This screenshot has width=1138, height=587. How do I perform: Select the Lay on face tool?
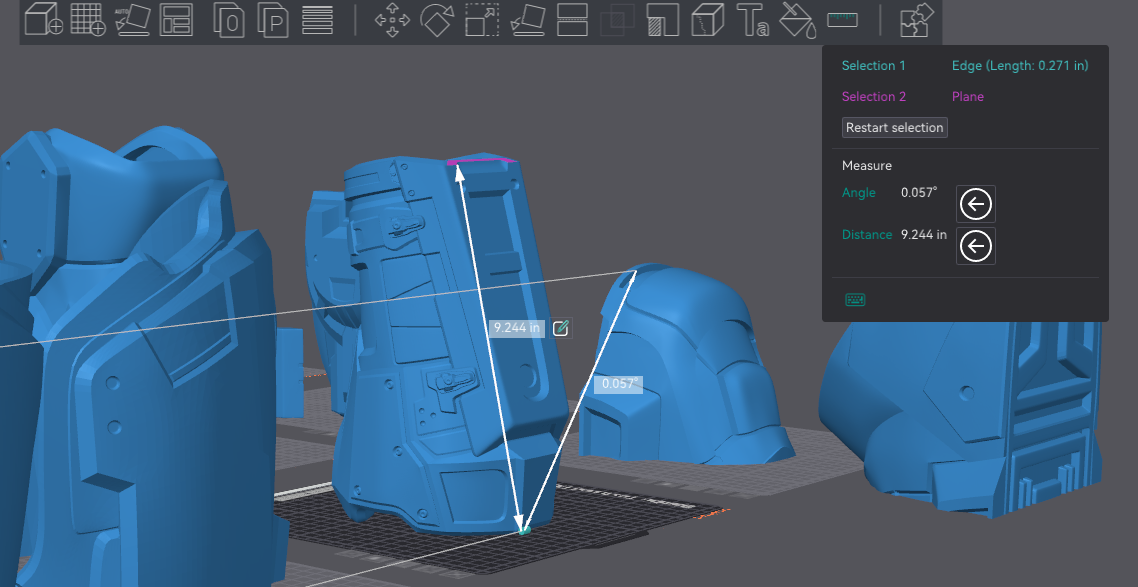tap(527, 20)
